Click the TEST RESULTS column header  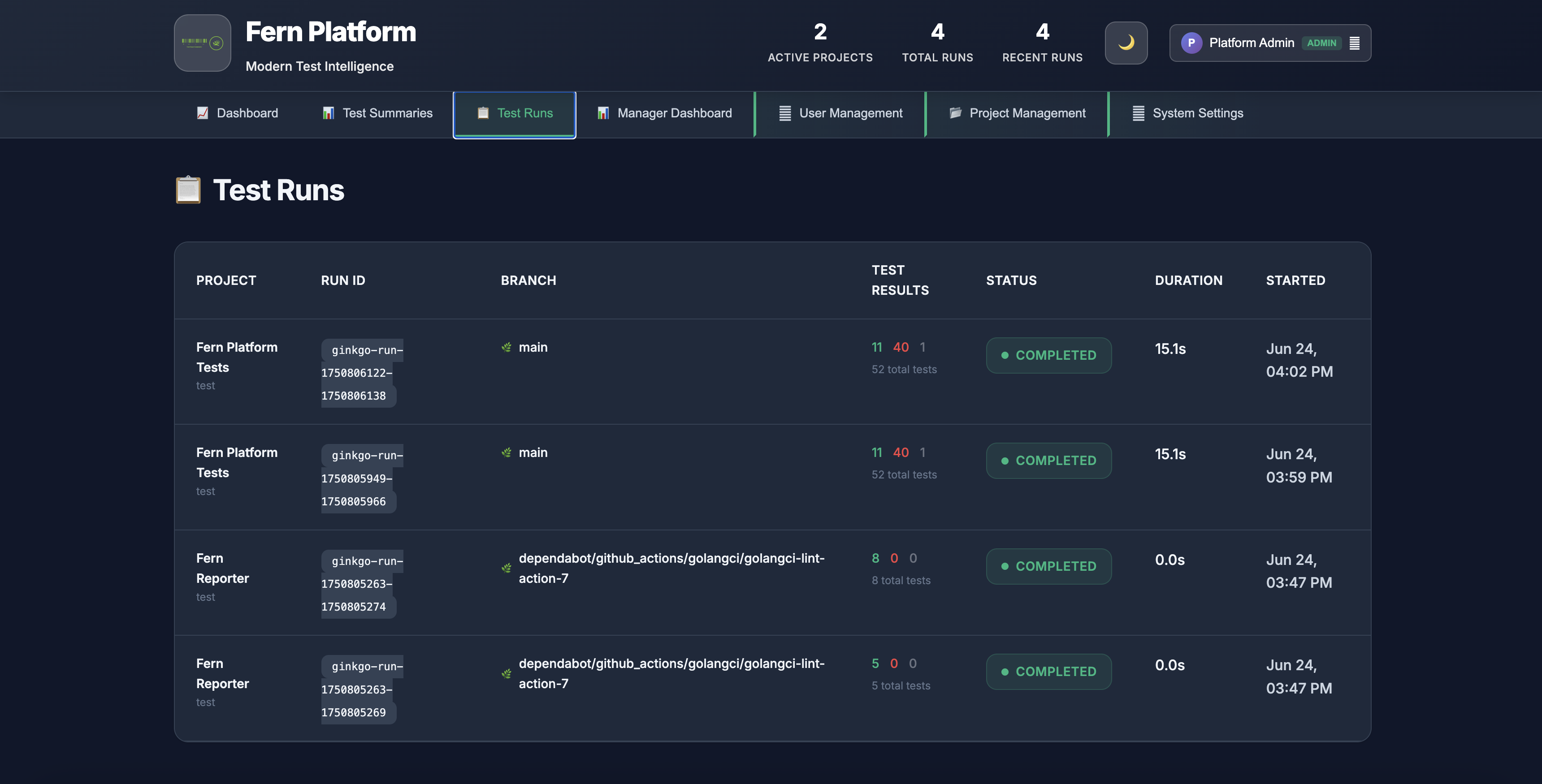tap(900, 280)
